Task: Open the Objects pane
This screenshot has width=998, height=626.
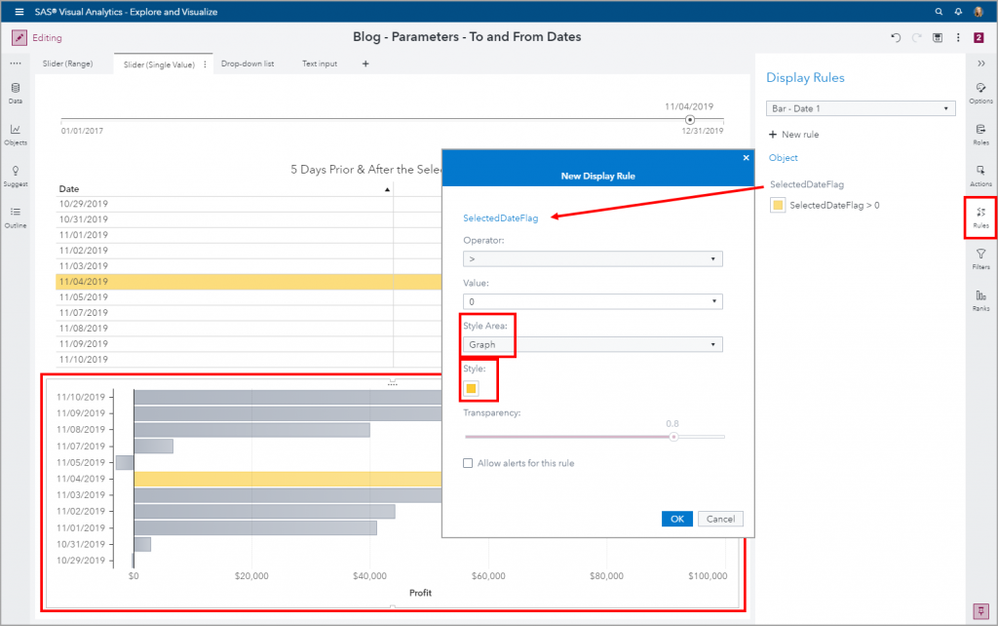Action: tap(15, 134)
